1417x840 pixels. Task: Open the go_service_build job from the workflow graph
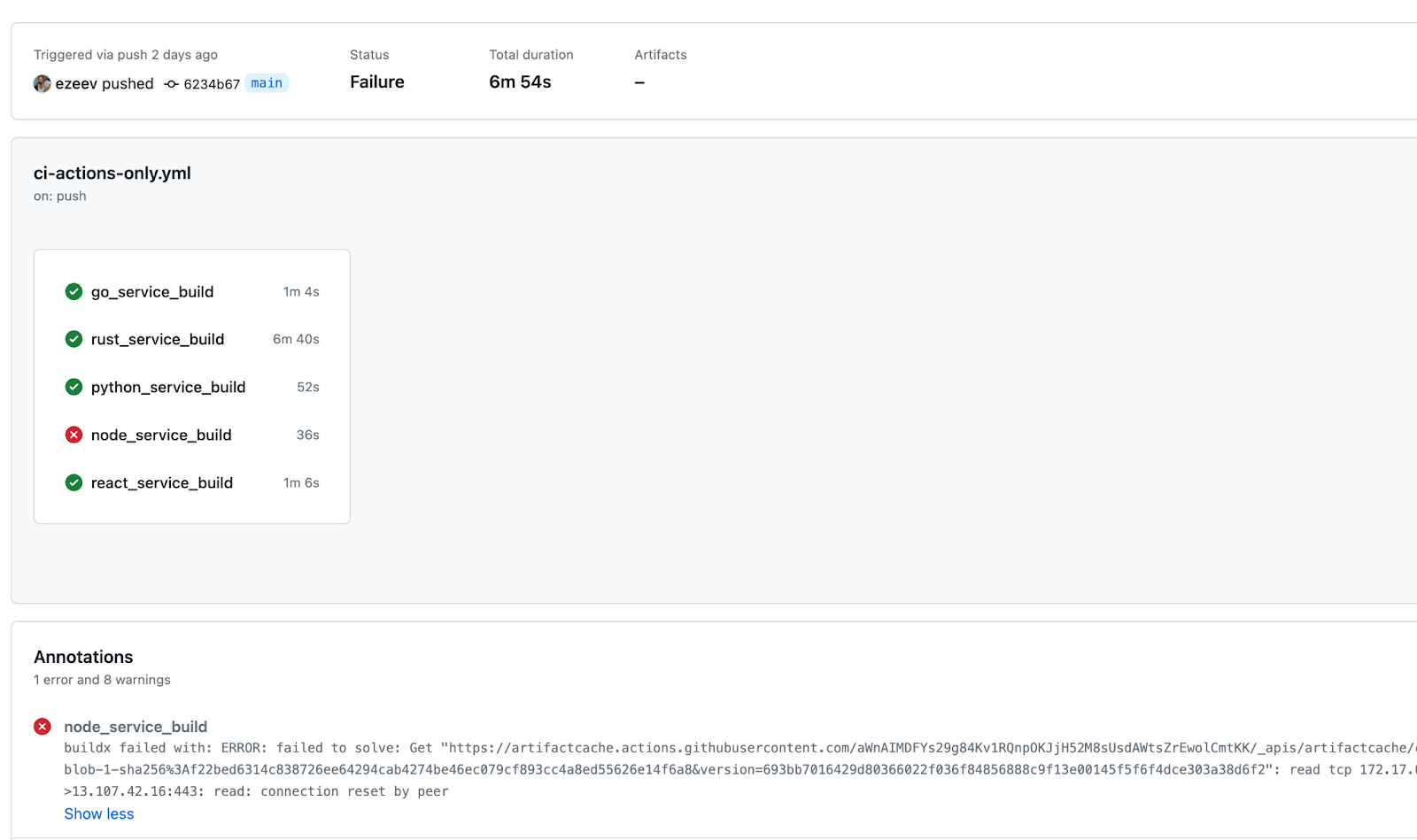click(x=152, y=291)
